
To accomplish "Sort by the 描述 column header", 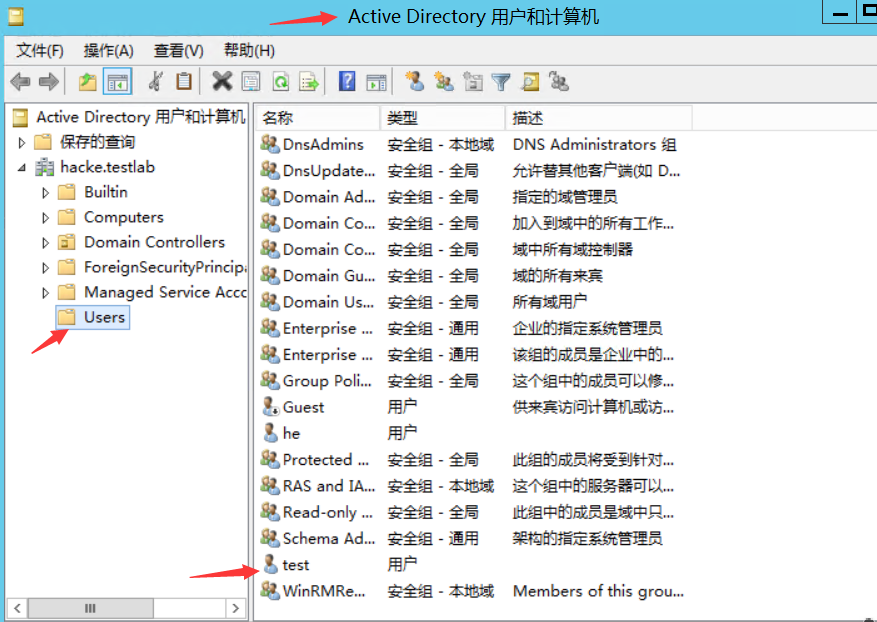I will [x=599, y=118].
